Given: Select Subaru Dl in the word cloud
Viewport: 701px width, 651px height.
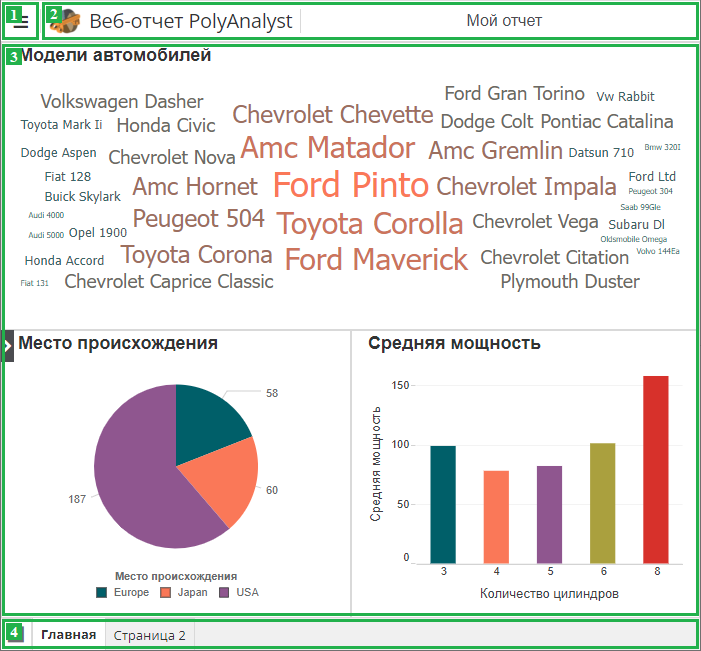Looking at the screenshot, I should (637, 224).
